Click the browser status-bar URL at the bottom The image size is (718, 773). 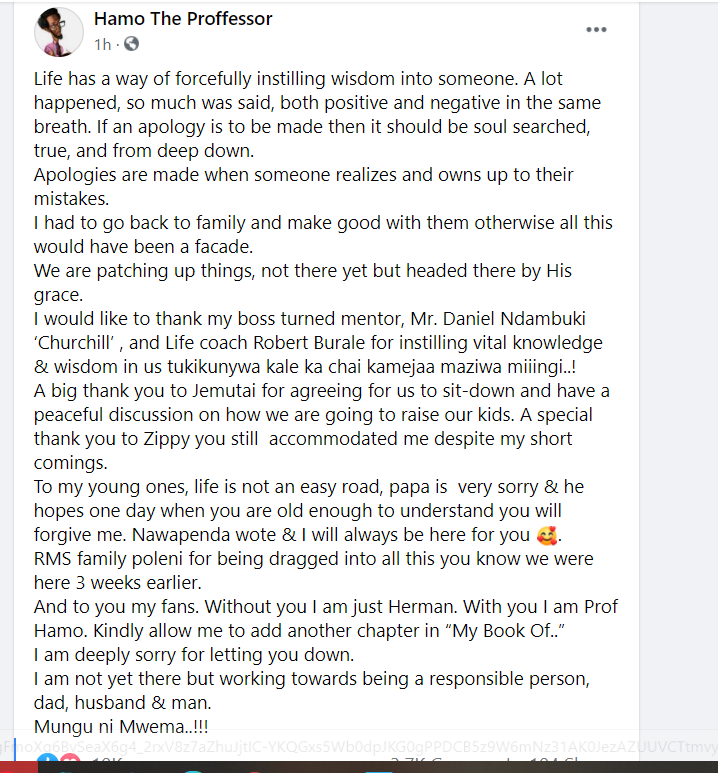tap(359, 745)
